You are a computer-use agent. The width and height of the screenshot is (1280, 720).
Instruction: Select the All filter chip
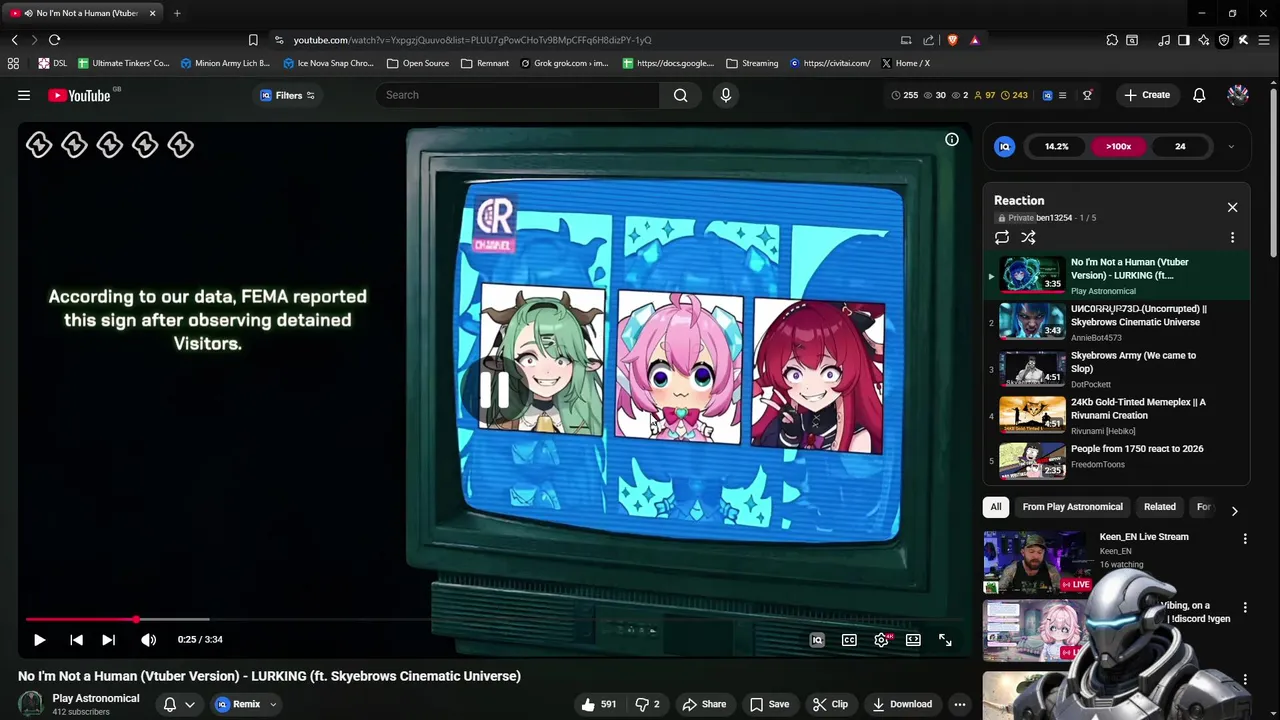pyautogui.click(x=996, y=507)
